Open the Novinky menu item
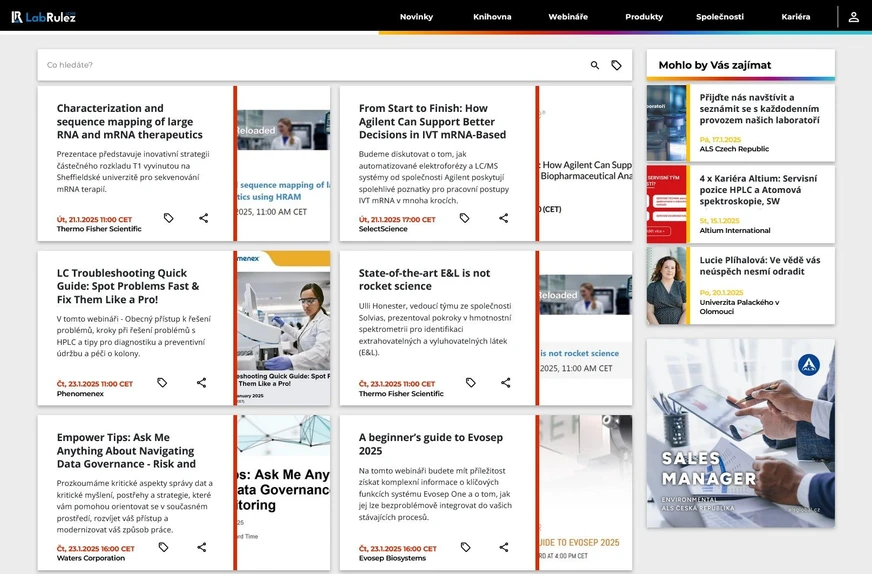872x574 pixels. click(416, 17)
